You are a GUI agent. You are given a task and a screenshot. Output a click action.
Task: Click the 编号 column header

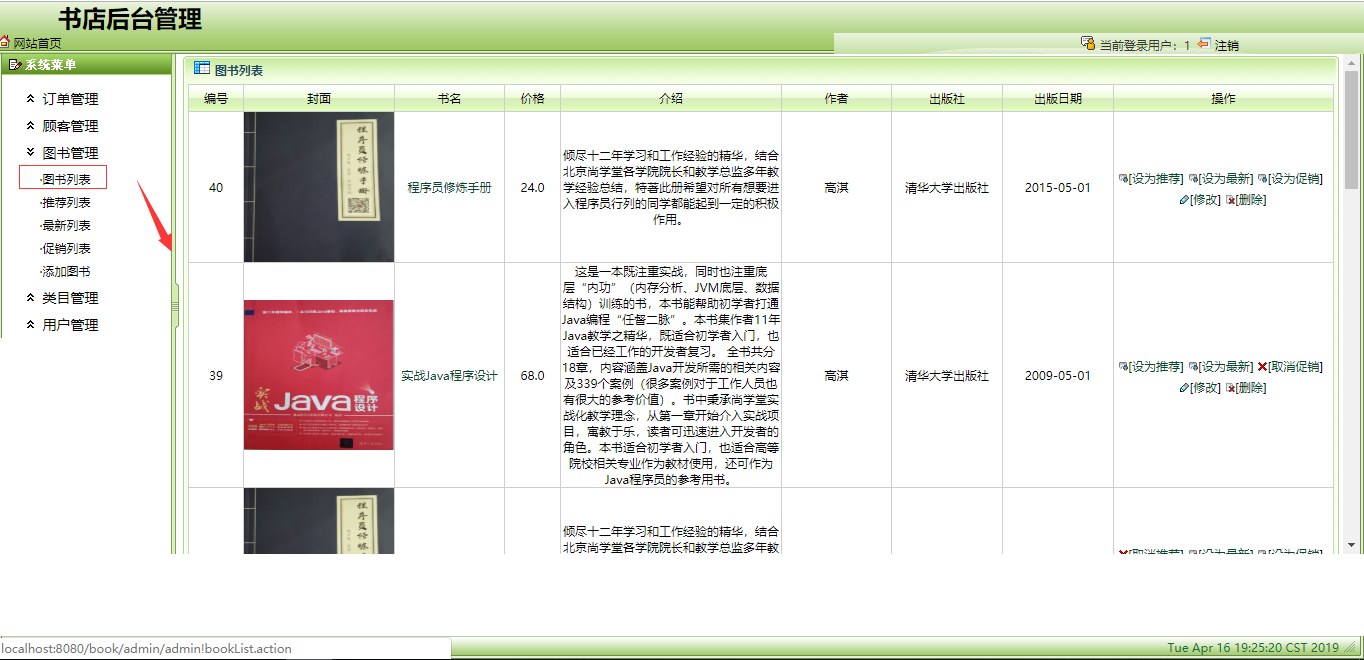pos(216,98)
